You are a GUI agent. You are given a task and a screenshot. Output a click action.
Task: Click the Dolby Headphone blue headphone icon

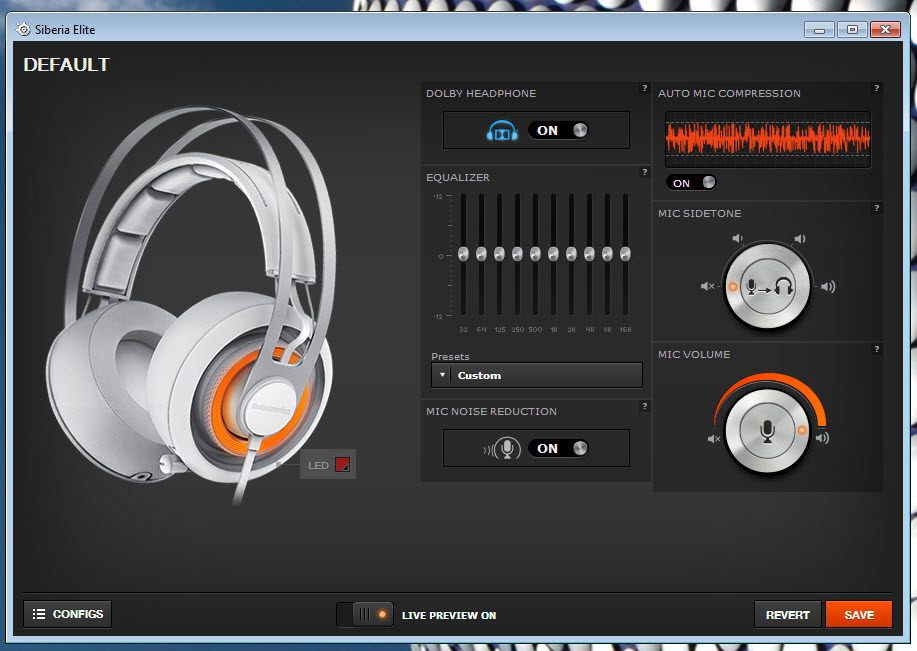(502, 130)
